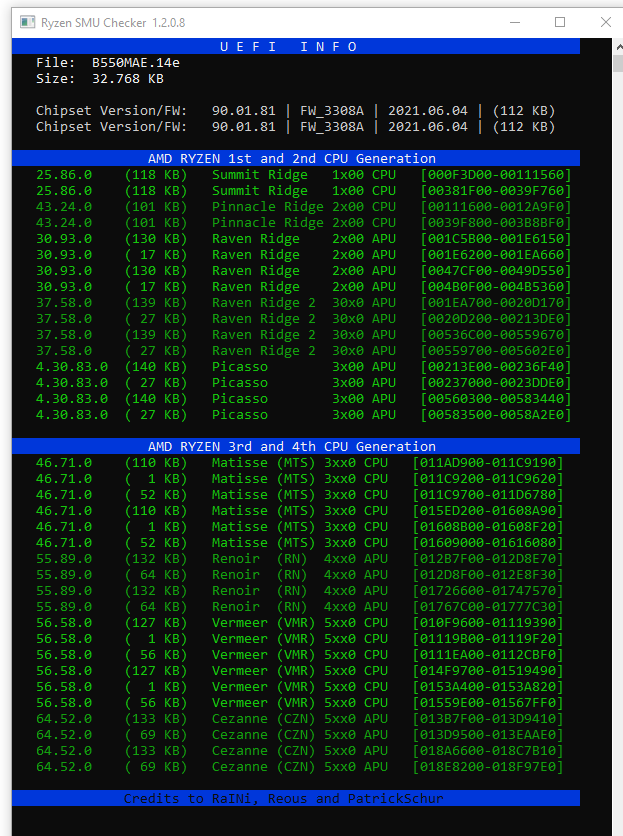Select Matisse row at 011C9200-011C9620

pyautogui.click(x=300, y=479)
